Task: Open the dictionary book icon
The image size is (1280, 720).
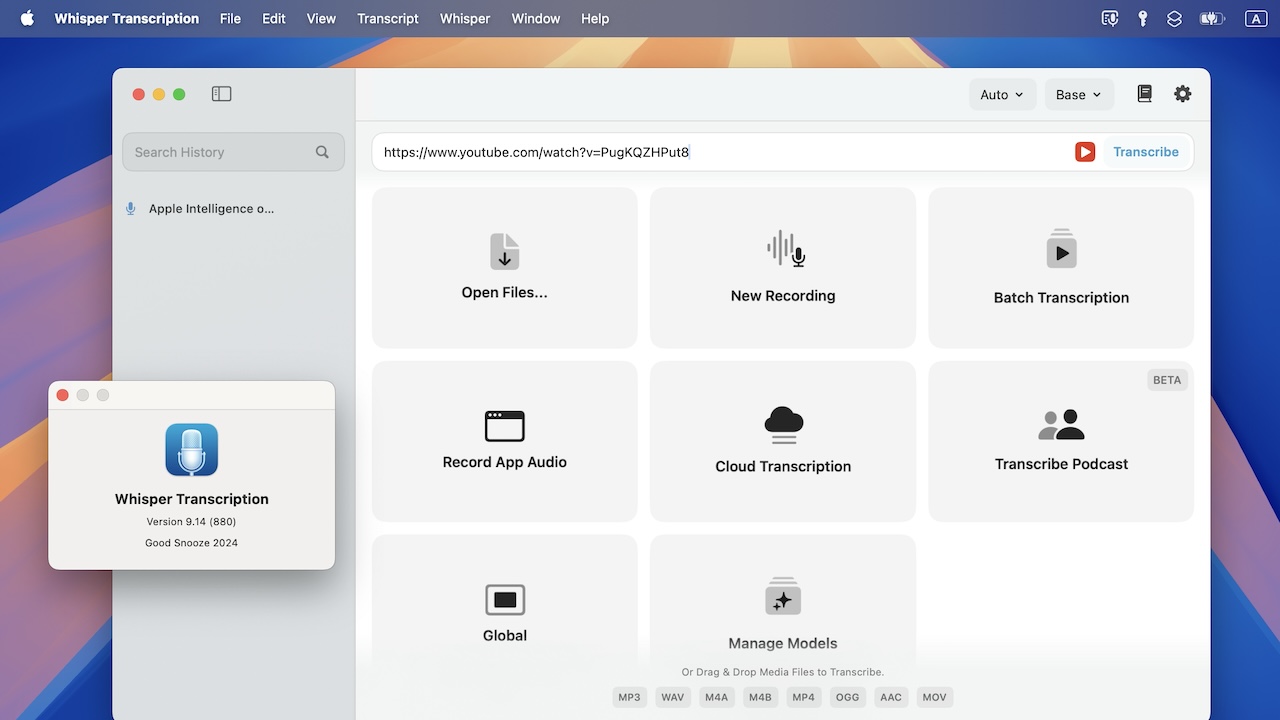Action: point(1145,94)
